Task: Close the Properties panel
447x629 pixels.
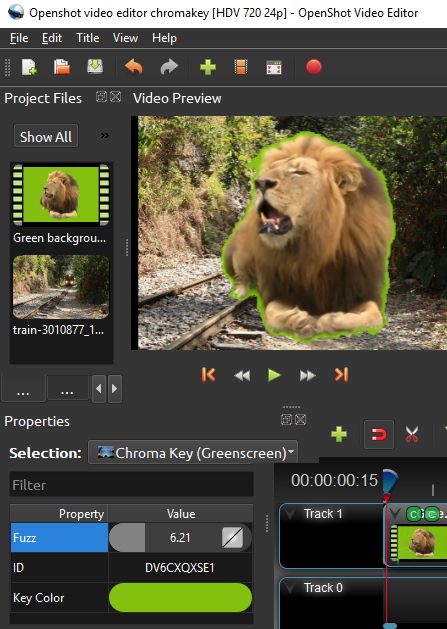Action: click(x=301, y=420)
